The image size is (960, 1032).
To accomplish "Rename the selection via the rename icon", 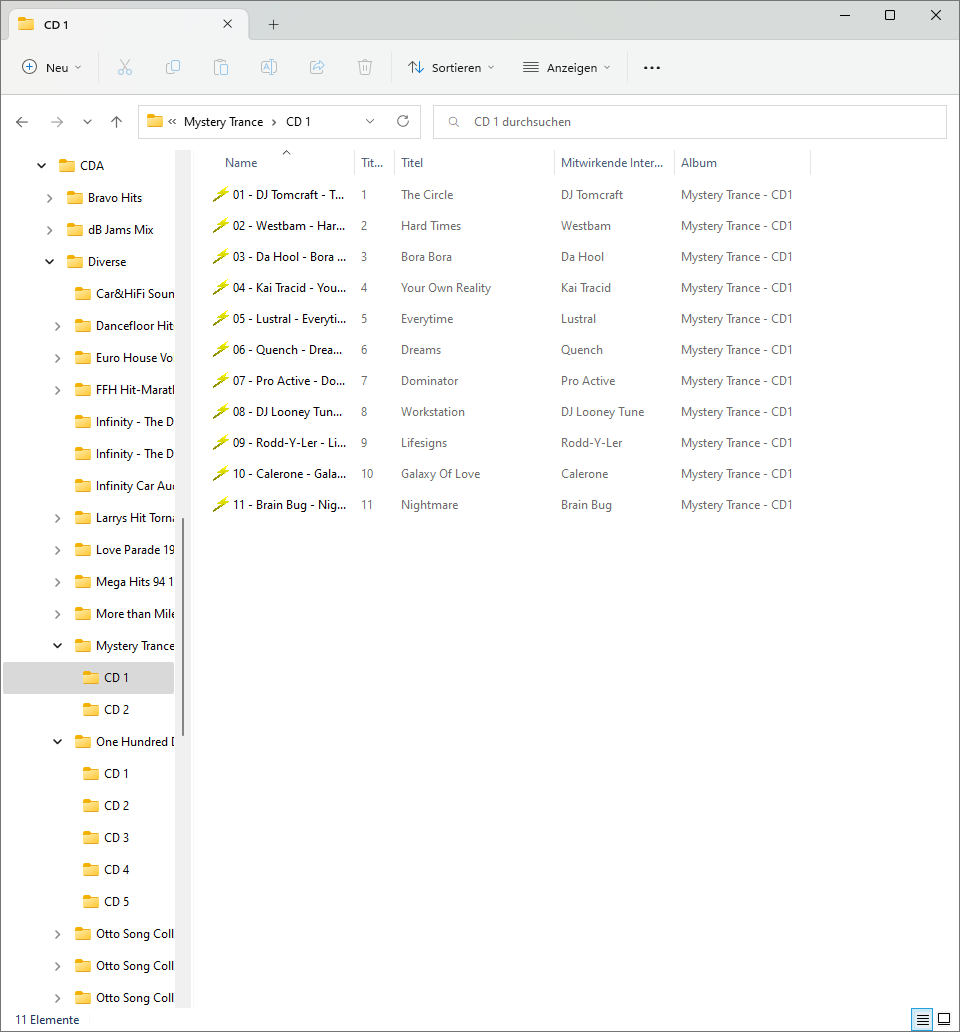I will pos(268,67).
